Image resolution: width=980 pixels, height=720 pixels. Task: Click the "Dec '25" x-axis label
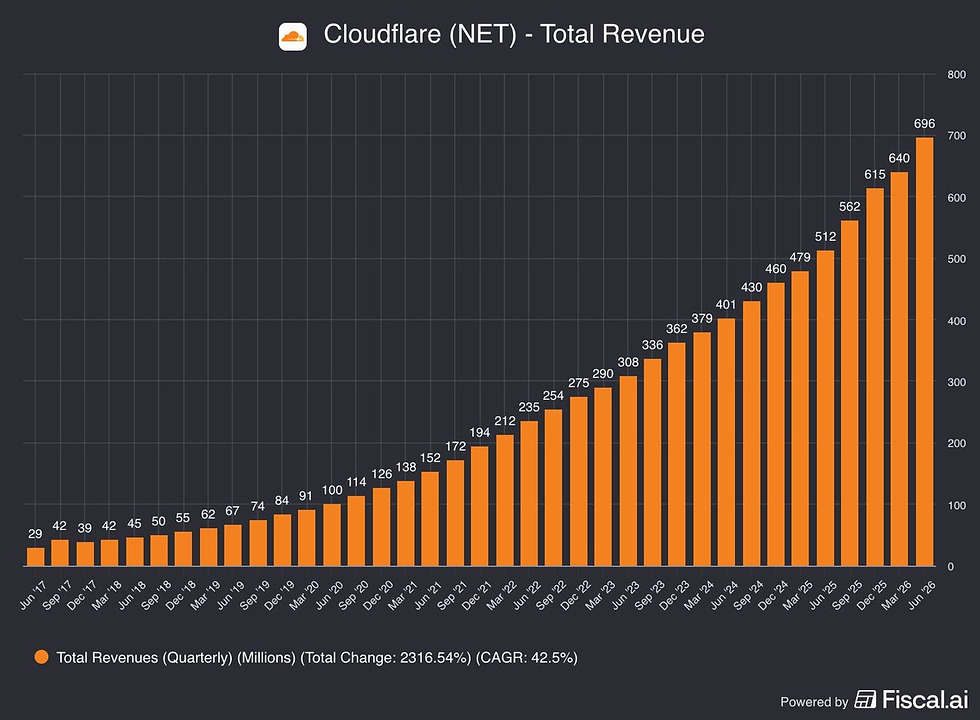pos(872,594)
